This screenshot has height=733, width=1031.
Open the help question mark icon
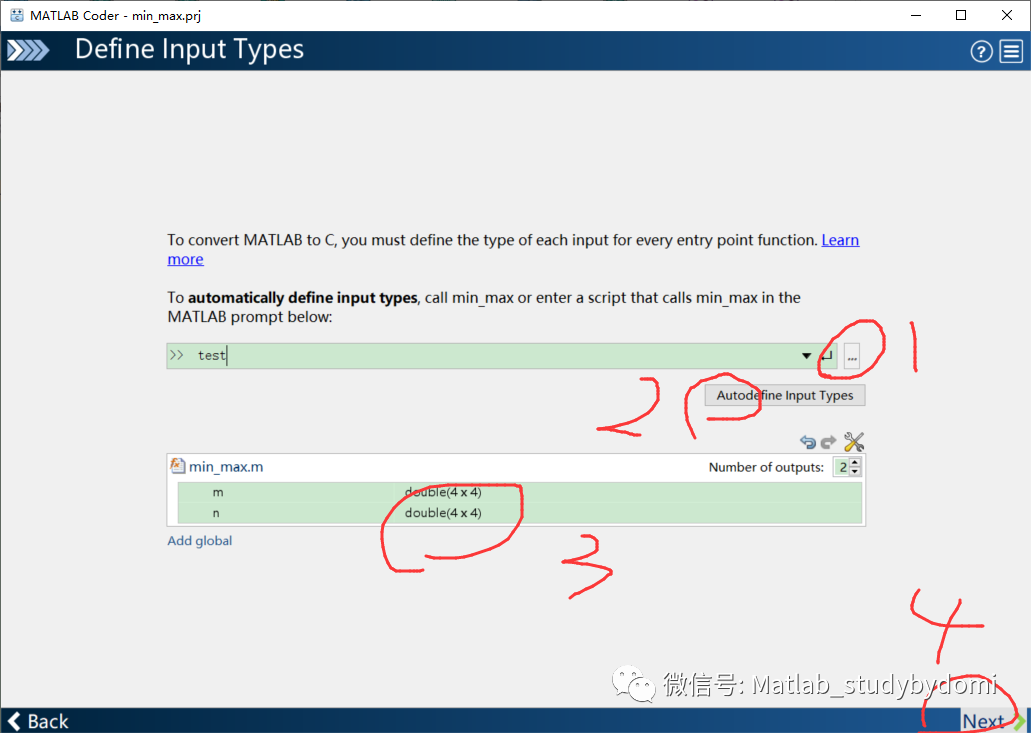coord(981,52)
